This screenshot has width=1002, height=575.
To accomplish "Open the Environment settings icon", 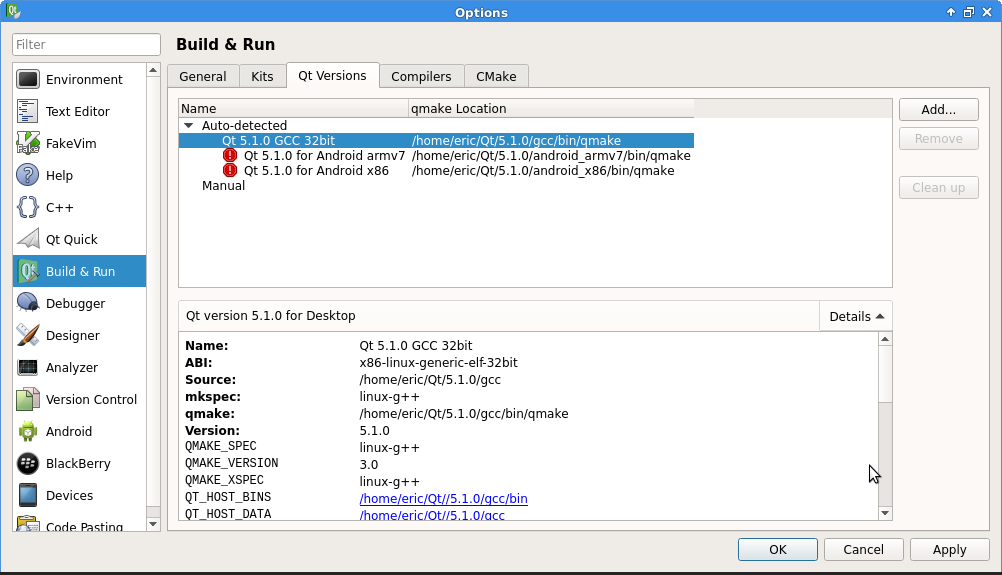I will (x=28, y=79).
